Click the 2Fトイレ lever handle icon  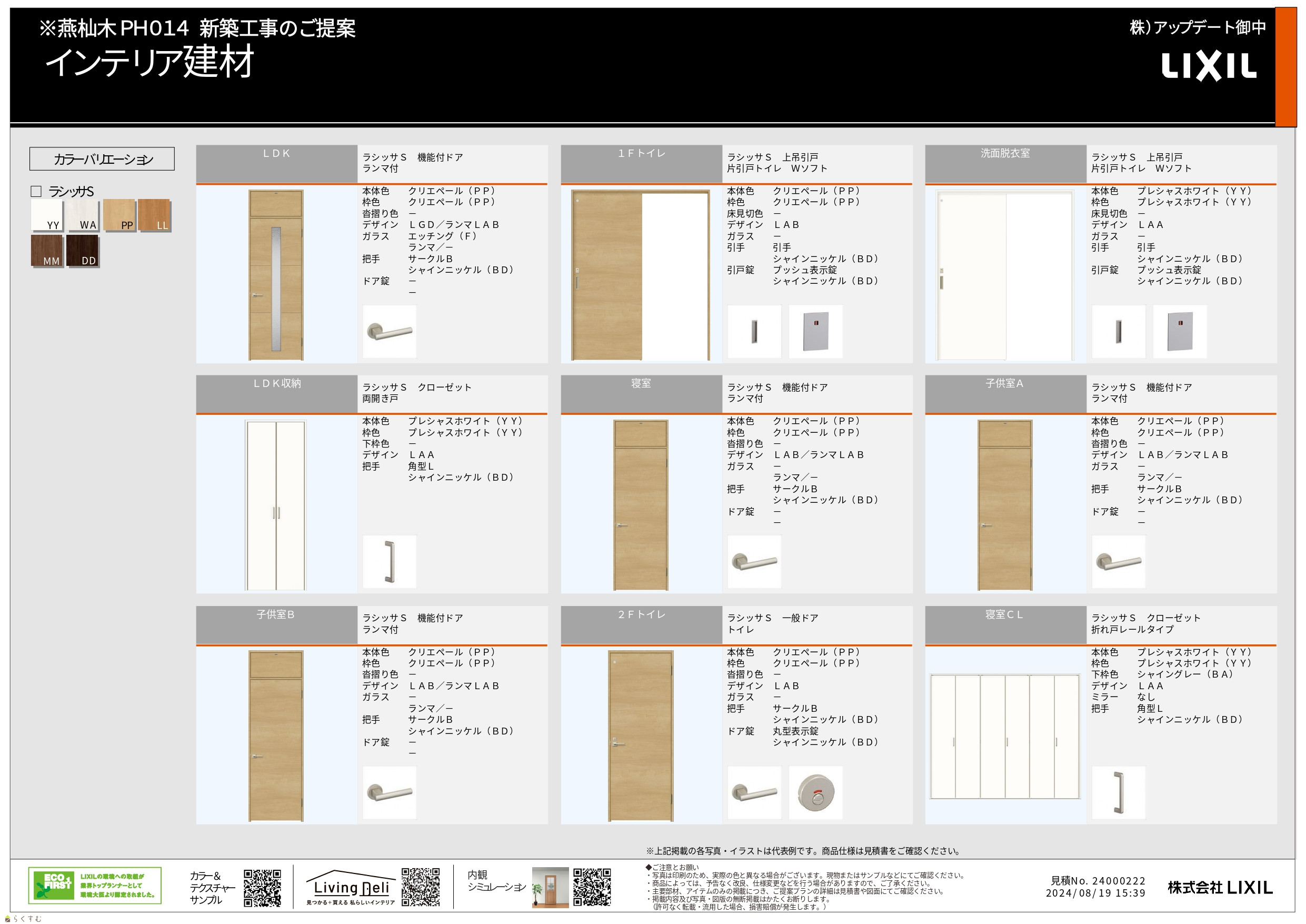point(754,792)
